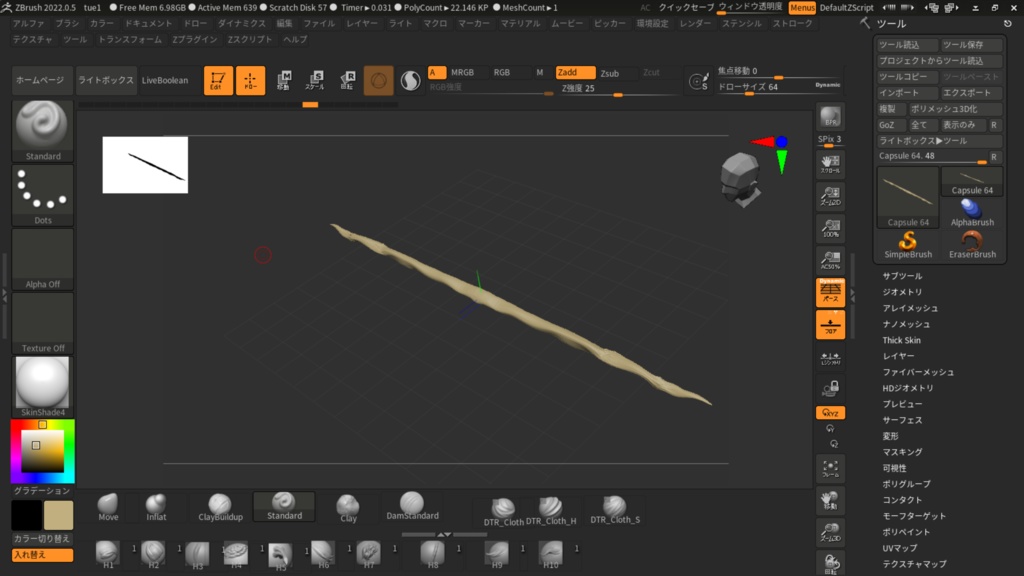The height and width of the screenshot is (576, 1024).
Task: Click the BPR render icon
Action: pyautogui.click(x=830, y=117)
